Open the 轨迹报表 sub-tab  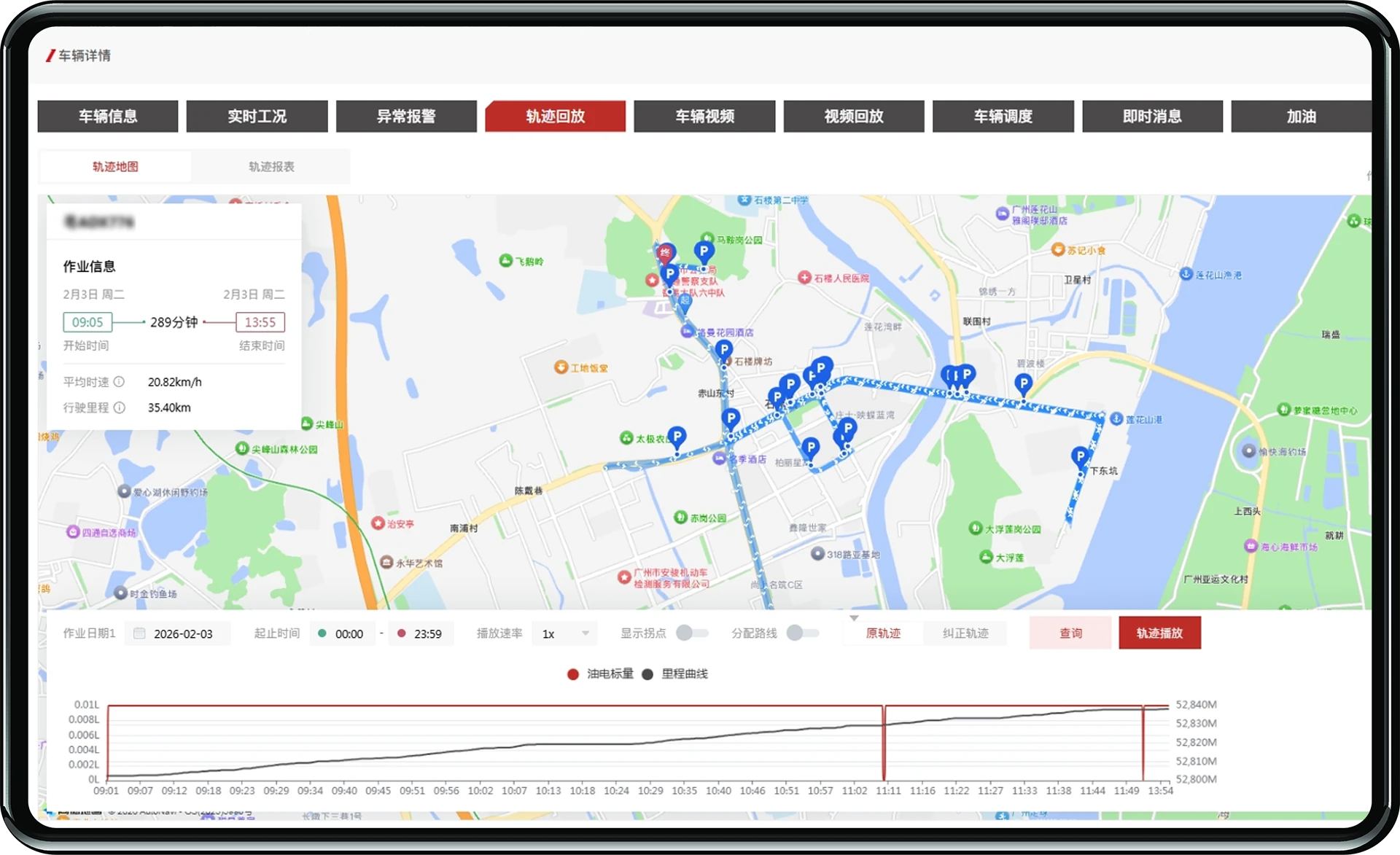click(271, 167)
